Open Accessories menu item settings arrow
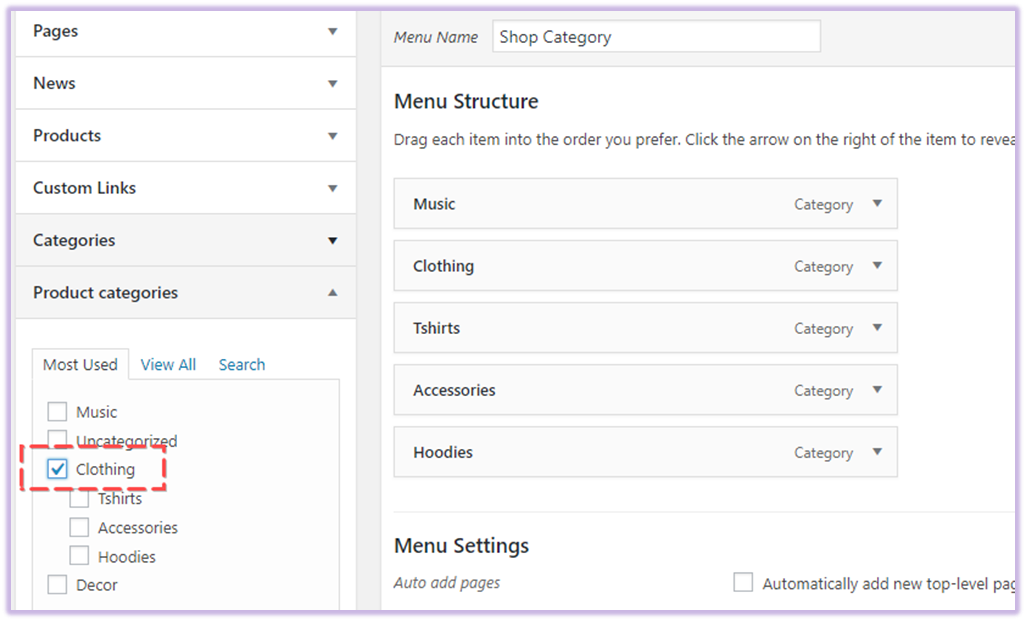Image resolution: width=1026 pixels, height=621 pixels. pyautogui.click(x=877, y=390)
